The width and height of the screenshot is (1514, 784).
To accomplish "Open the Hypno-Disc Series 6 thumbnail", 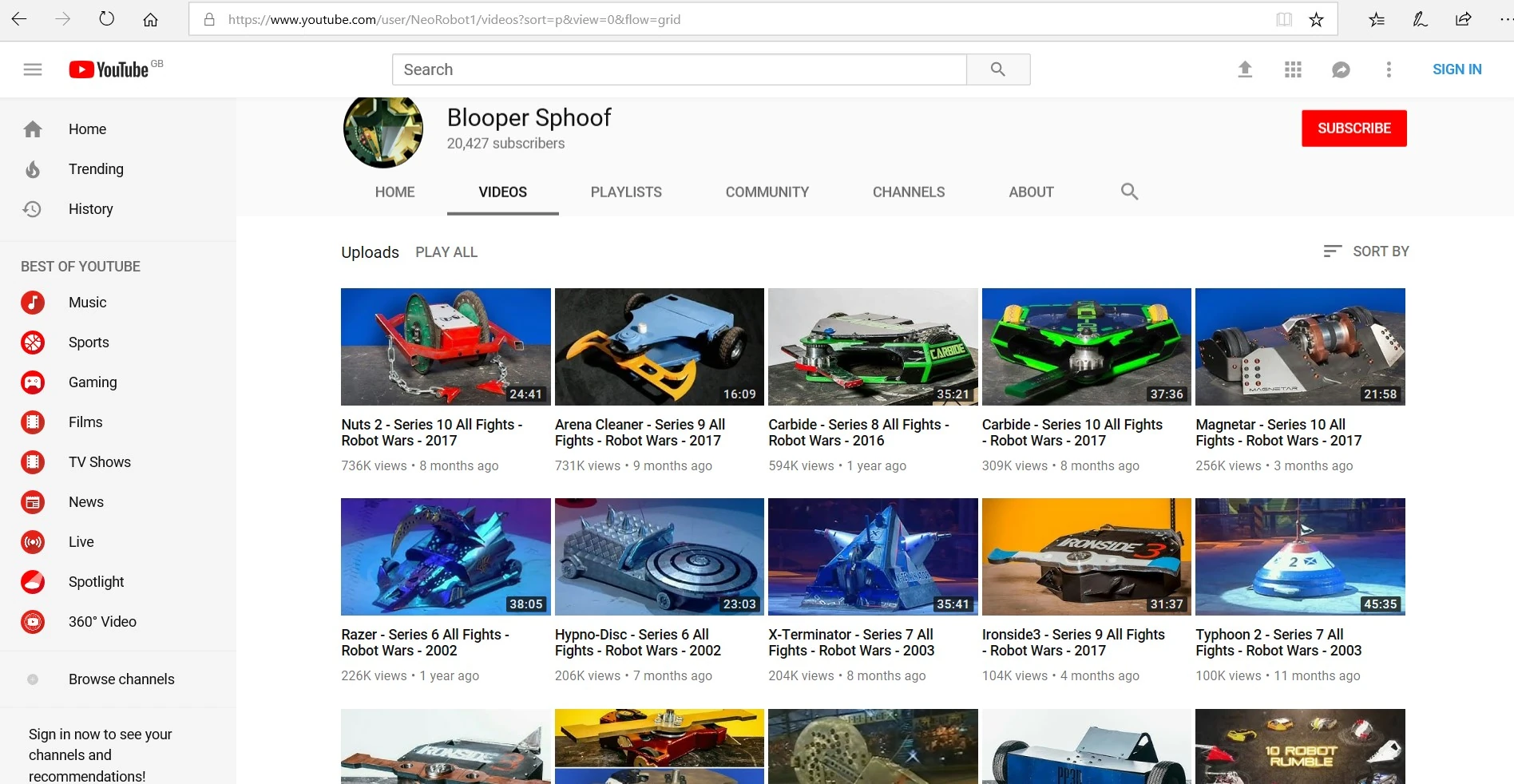I will coord(660,557).
